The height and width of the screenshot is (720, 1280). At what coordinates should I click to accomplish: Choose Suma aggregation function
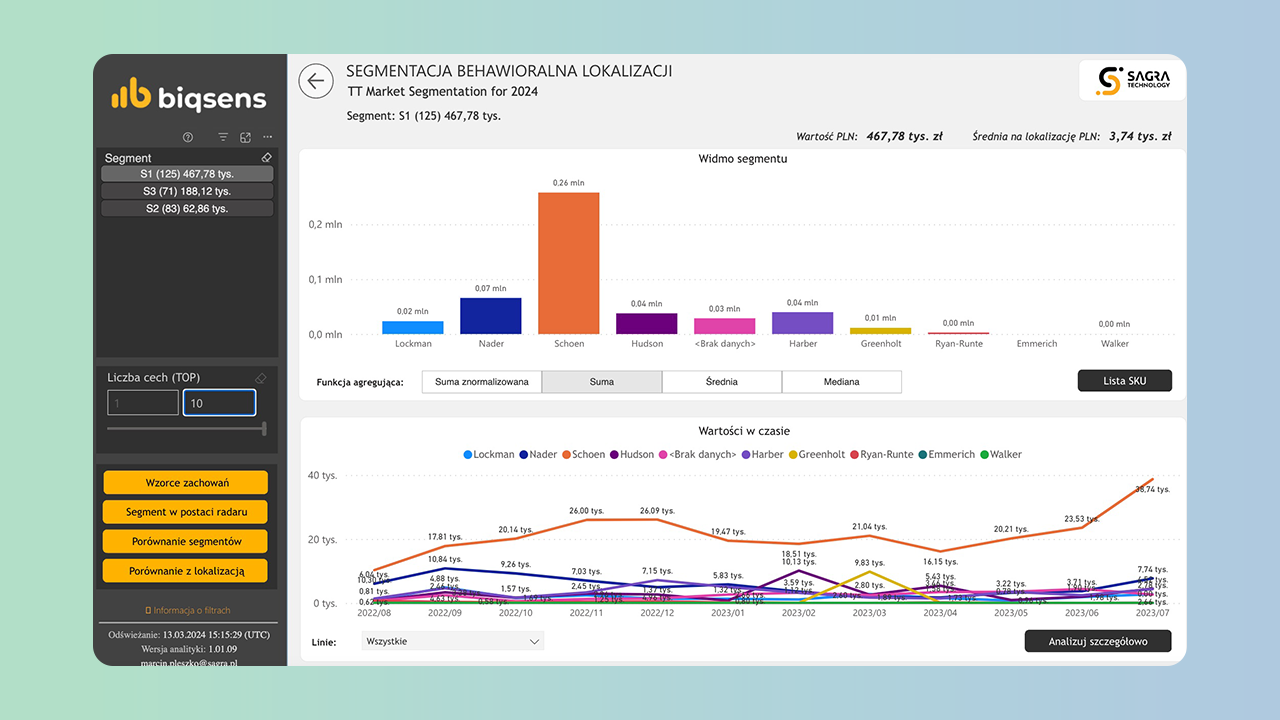click(x=602, y=381)
